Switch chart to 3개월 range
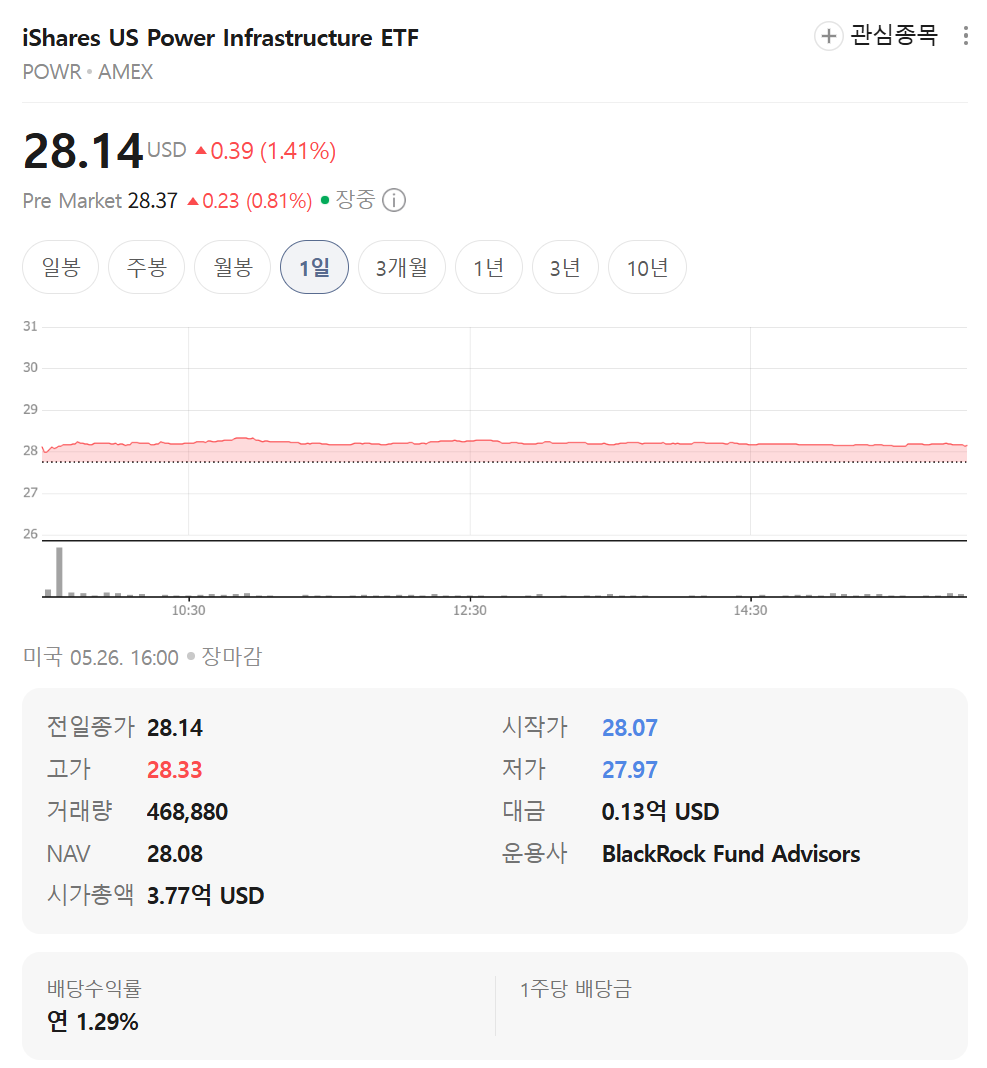This screenshot has height=1068, width=987. coord(402,267)
